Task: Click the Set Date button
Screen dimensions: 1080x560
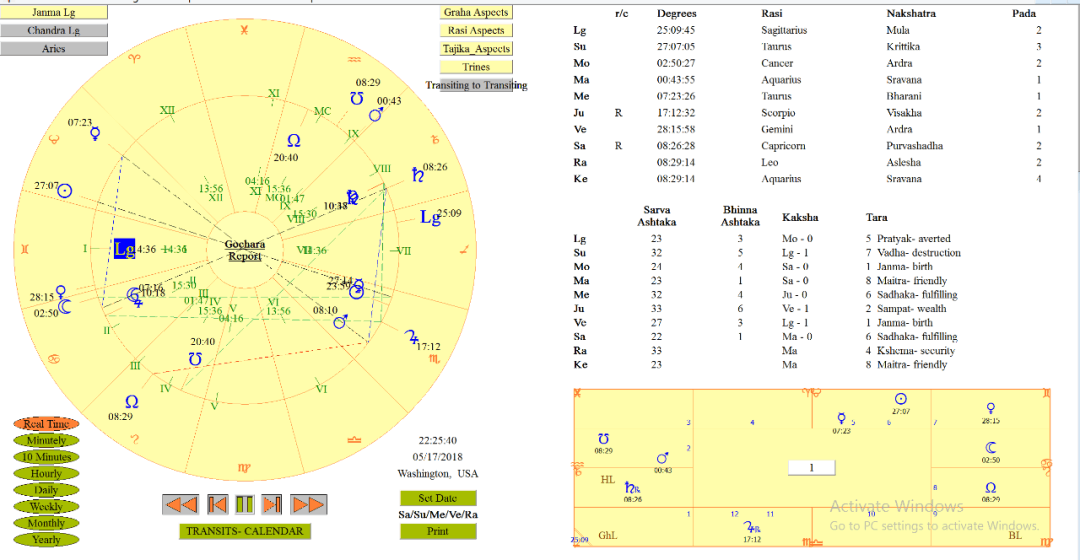Action: click(438, 498)
